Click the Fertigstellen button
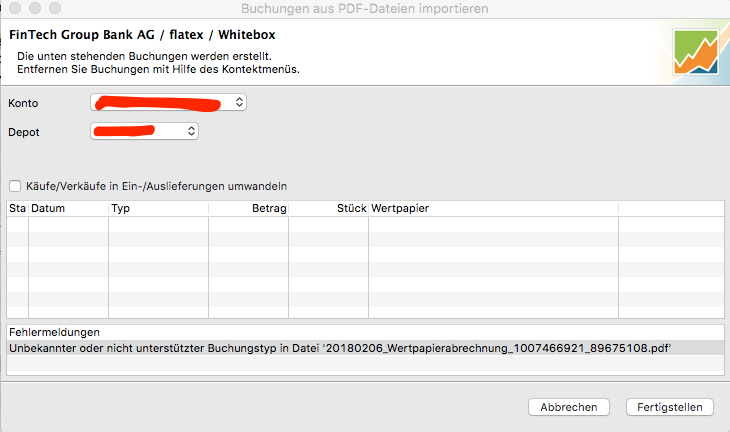 tap(669, 407)
